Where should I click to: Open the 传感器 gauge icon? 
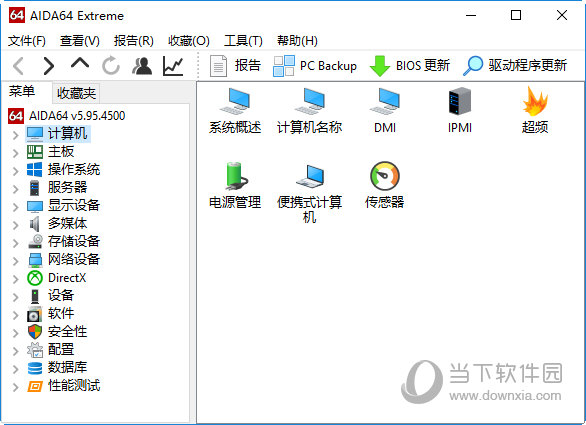click(385, 176)
